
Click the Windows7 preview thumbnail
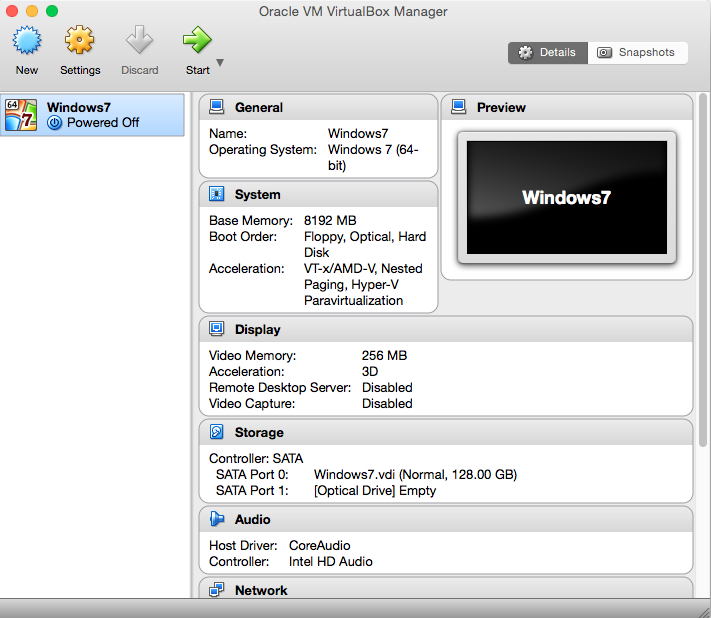(x=567, y=198)
